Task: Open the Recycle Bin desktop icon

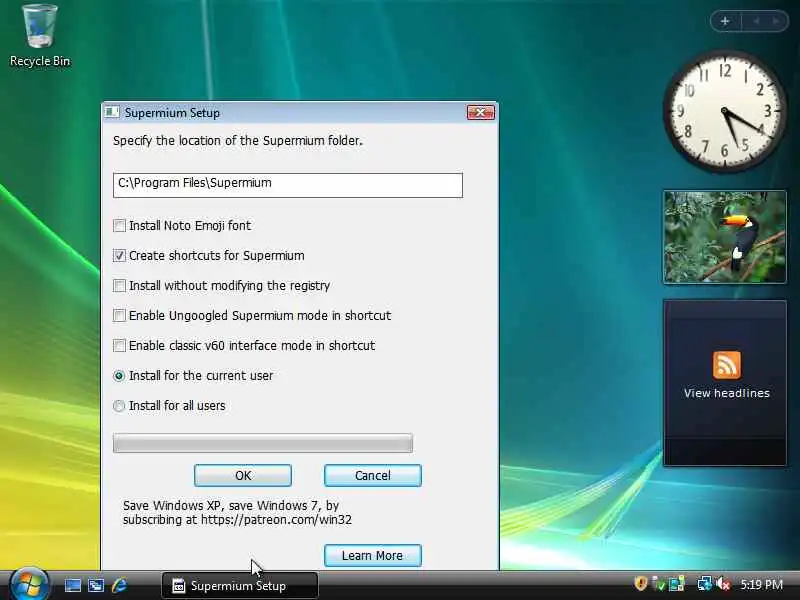Action: pos(39,35)
